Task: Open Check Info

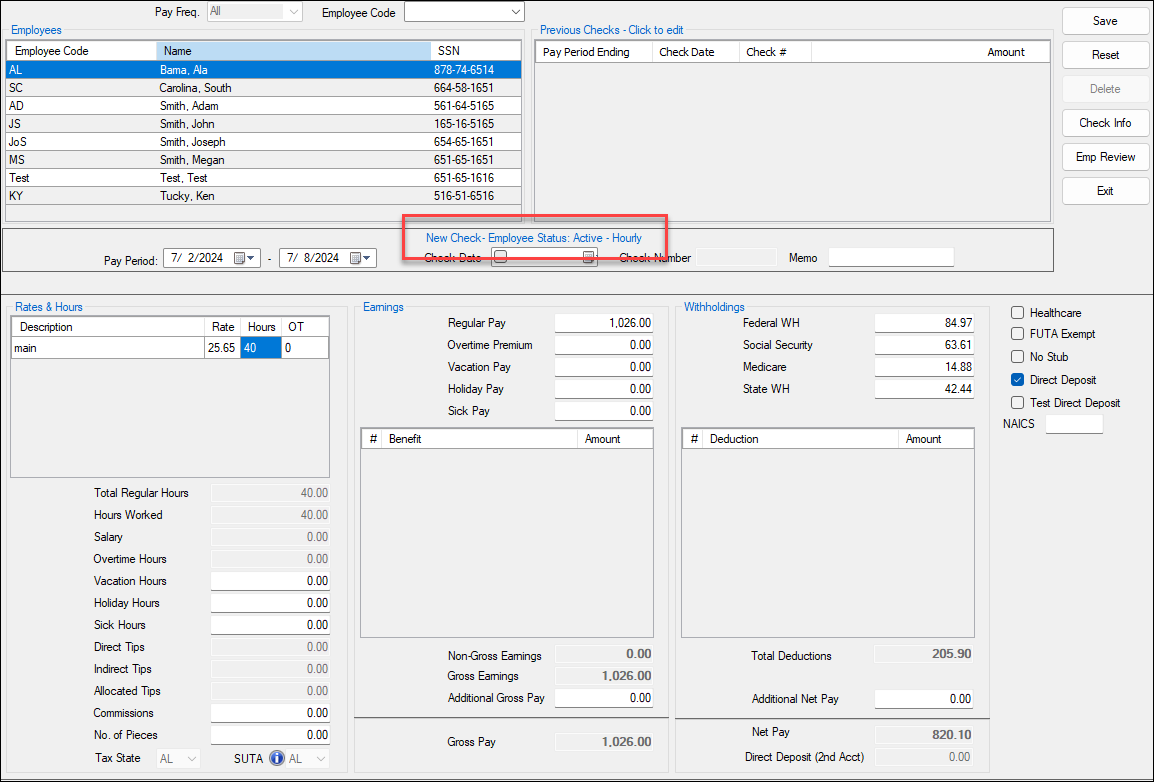Action: pos(1104,122)
